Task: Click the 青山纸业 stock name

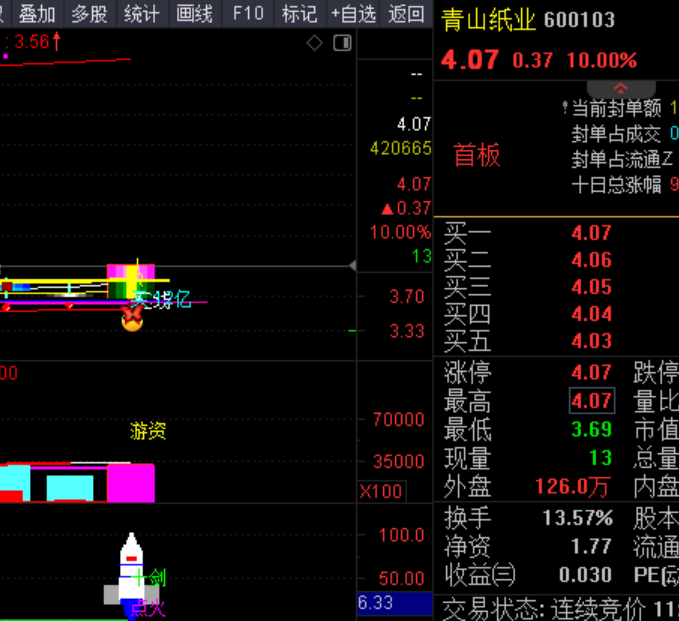Action: pos(488,19)
